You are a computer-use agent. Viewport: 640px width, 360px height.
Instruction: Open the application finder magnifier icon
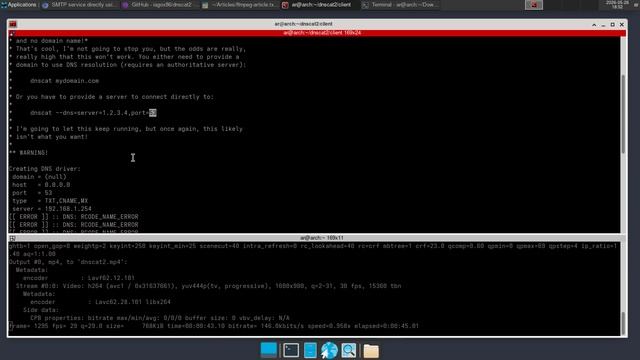[x=349, y=350]
